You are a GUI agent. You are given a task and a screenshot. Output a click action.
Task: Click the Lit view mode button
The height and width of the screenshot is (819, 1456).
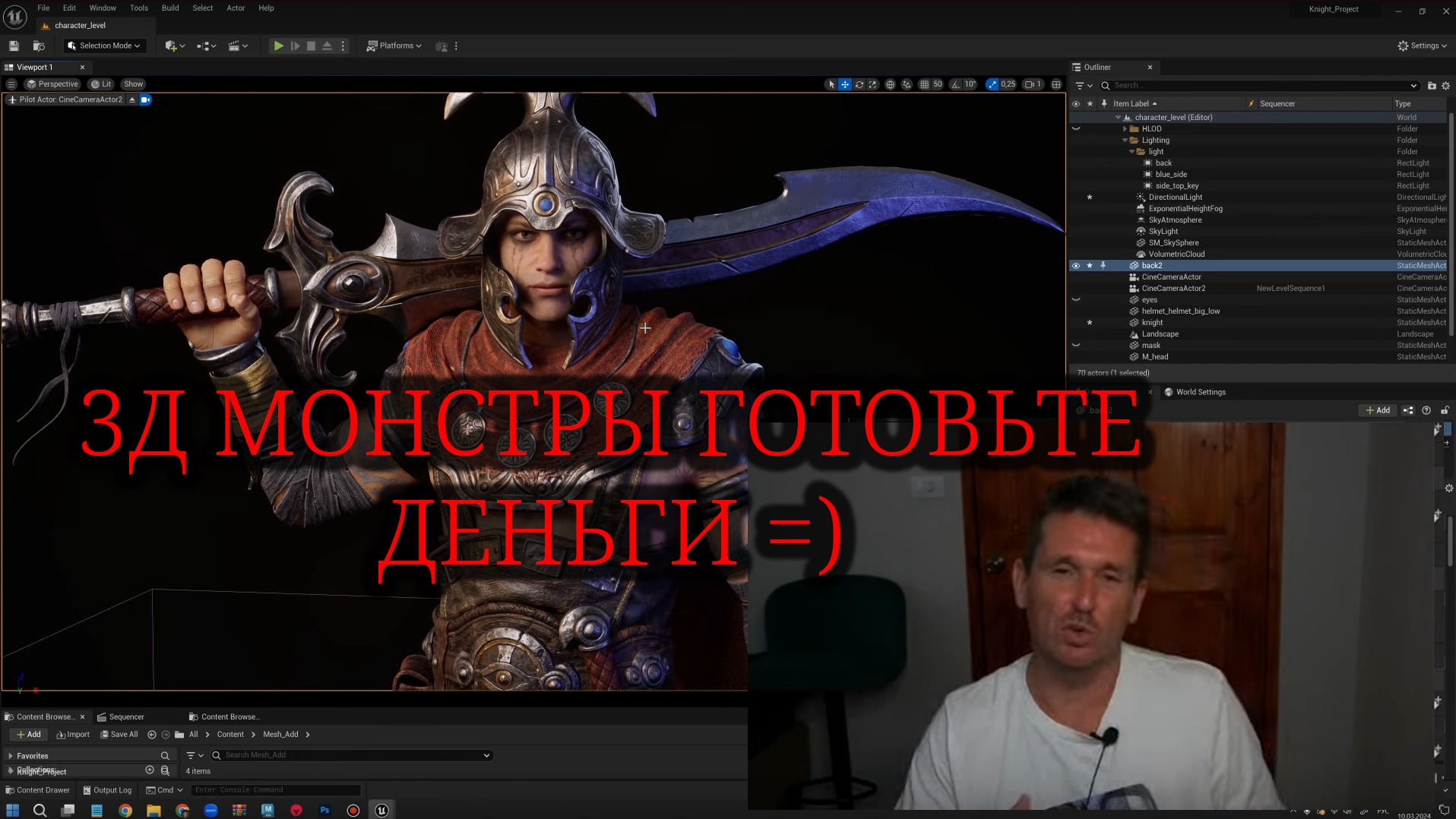[101, 84]
